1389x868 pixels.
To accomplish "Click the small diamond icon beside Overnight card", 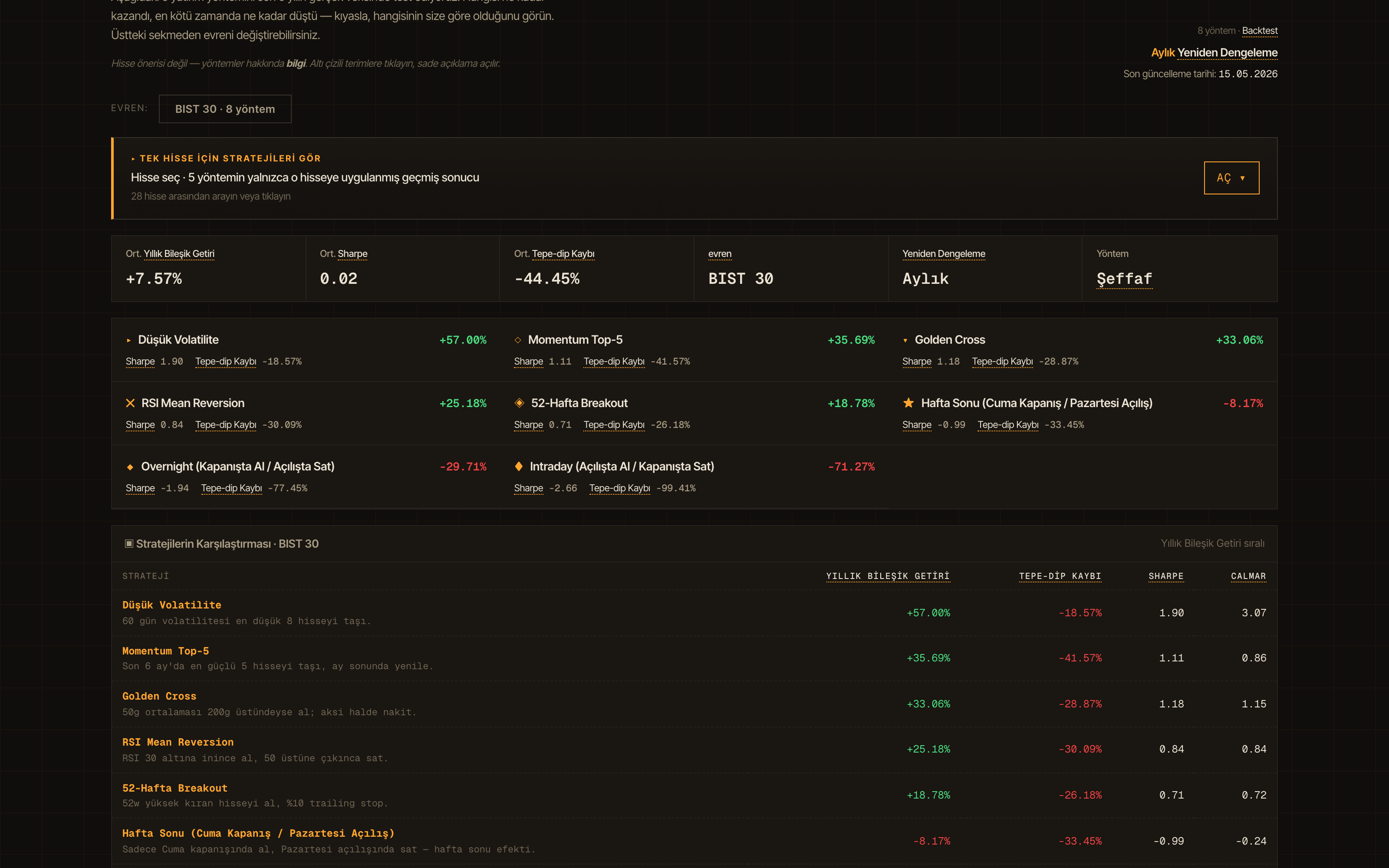I will tap(130, 467).
